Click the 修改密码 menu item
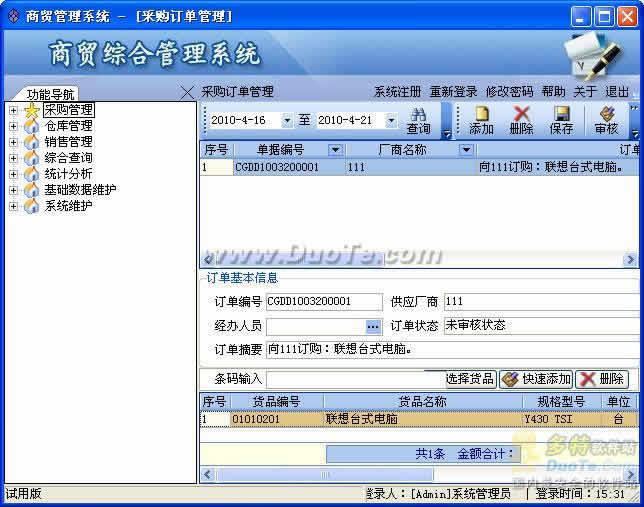 coord(509,91)
